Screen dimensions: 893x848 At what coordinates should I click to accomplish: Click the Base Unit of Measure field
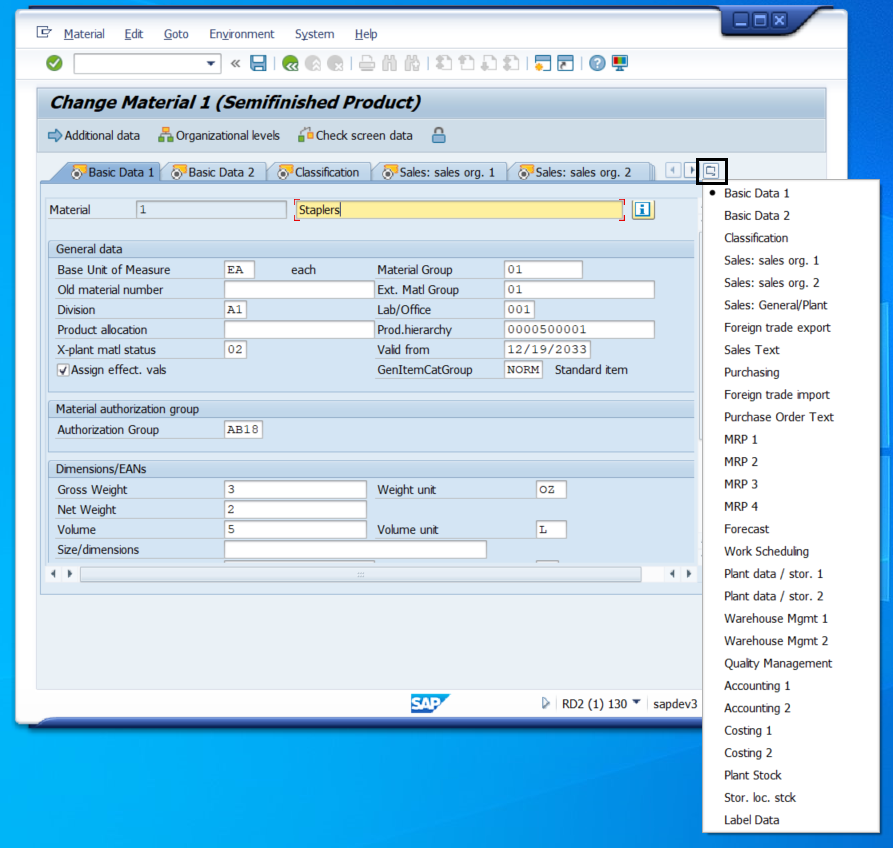(239, 269)
